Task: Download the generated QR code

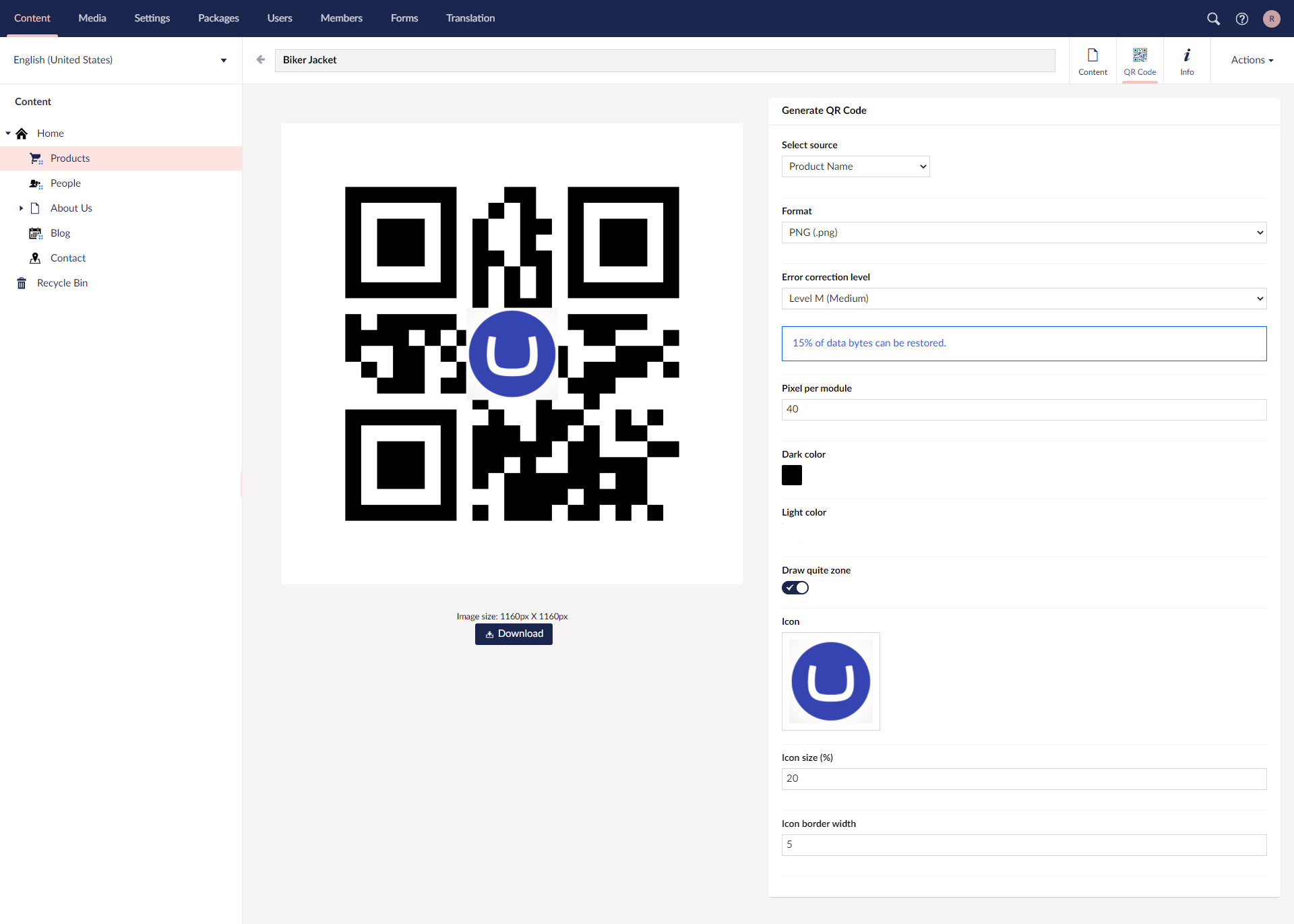Action: pyautogui.click(x=514, y=634)
